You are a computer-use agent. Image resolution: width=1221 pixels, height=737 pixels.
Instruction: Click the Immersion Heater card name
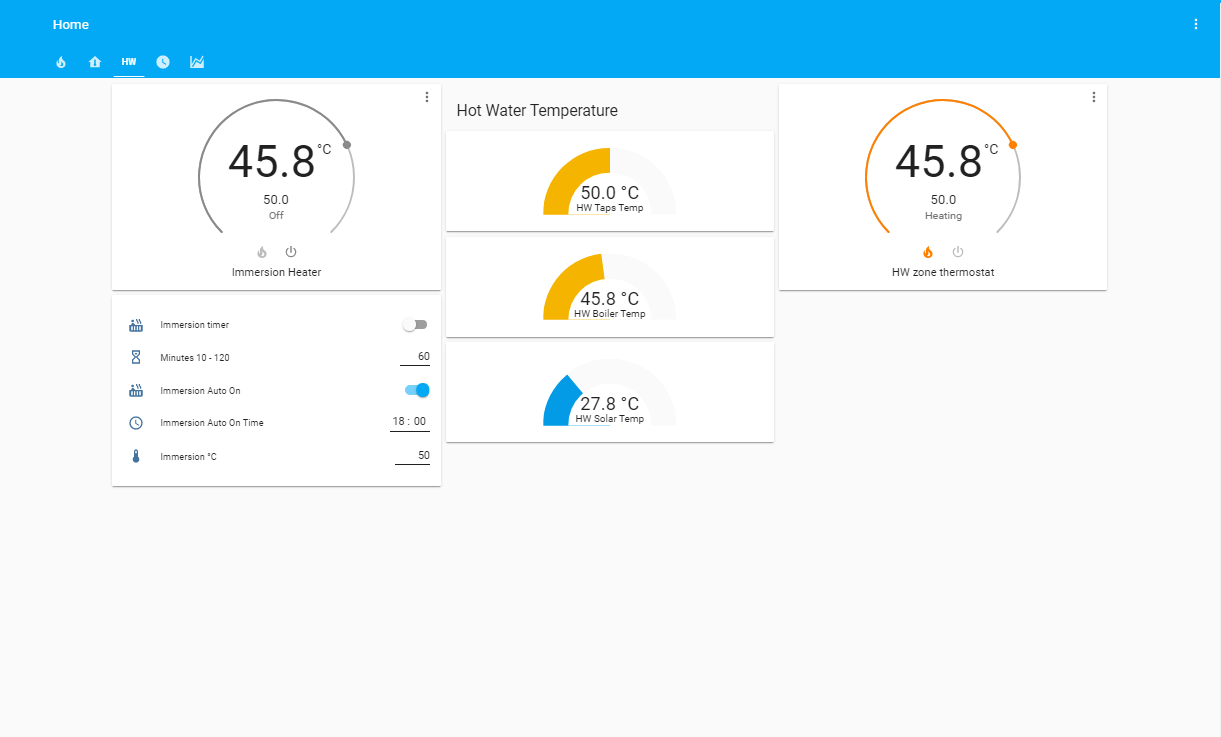pos(276,272)
